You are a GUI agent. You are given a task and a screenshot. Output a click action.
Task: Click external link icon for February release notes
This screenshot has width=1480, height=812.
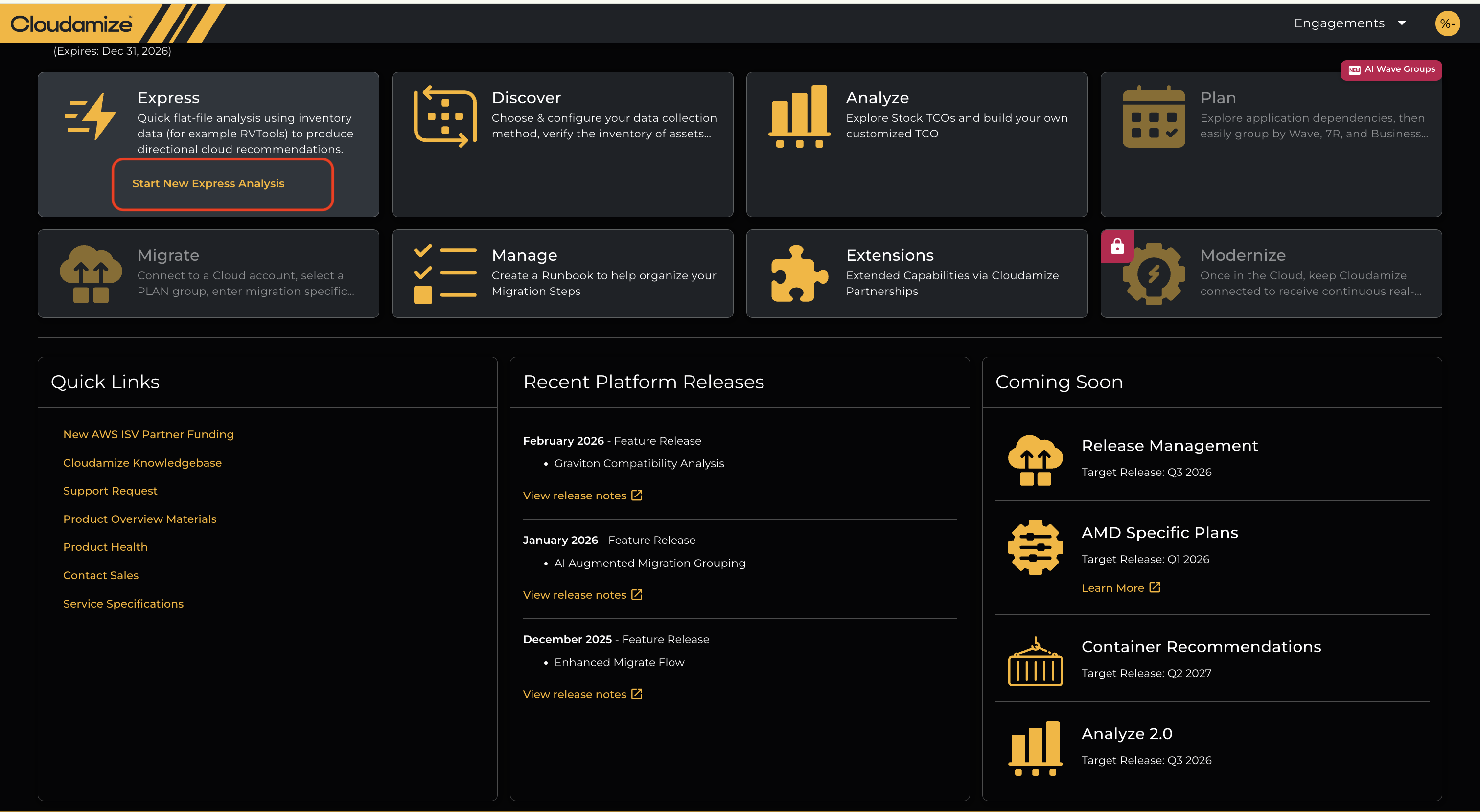pyautogui.click(x=637, y=495)
